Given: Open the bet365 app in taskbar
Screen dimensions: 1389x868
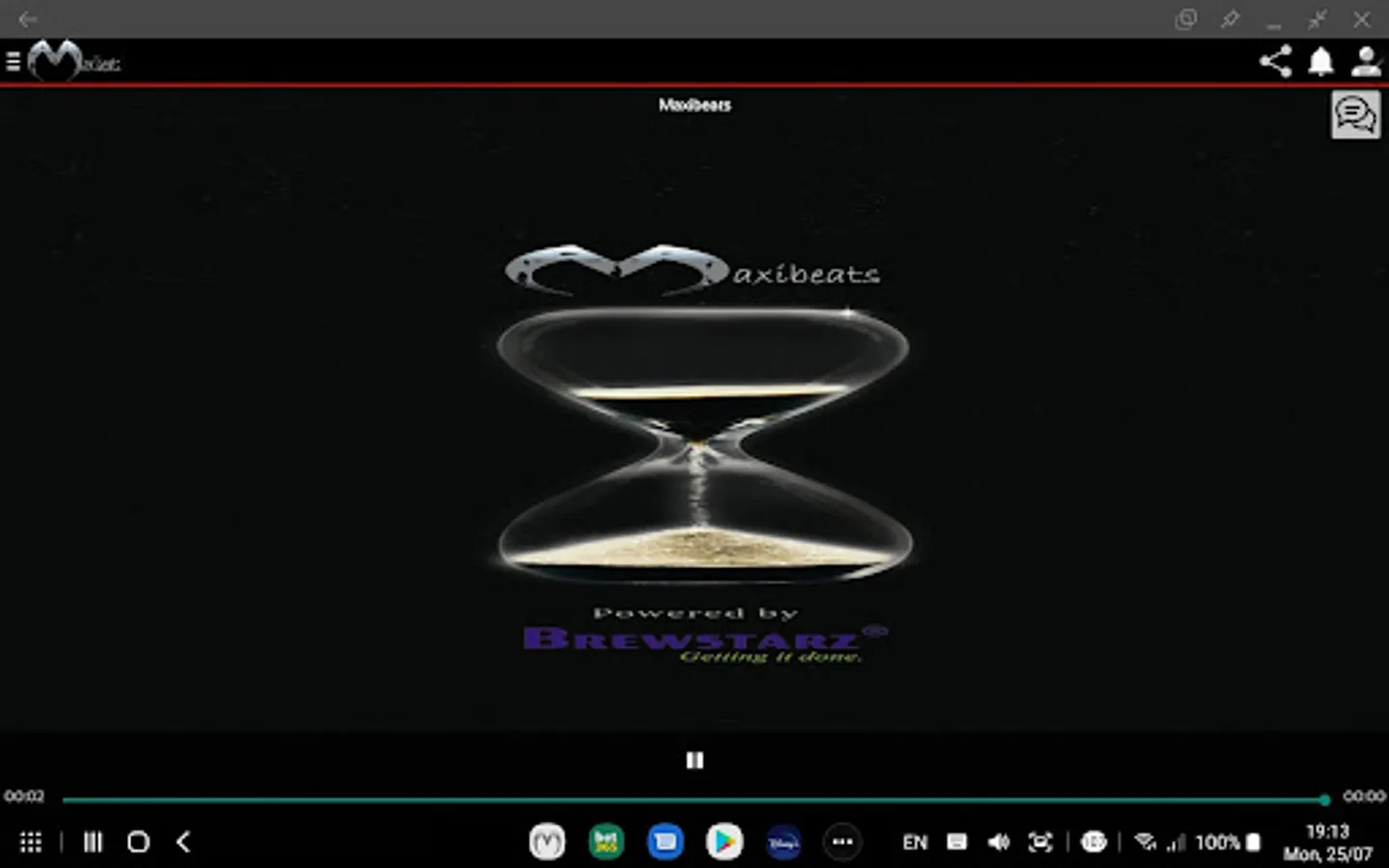Looking at the screenshot, I should (x=606, y=842).
